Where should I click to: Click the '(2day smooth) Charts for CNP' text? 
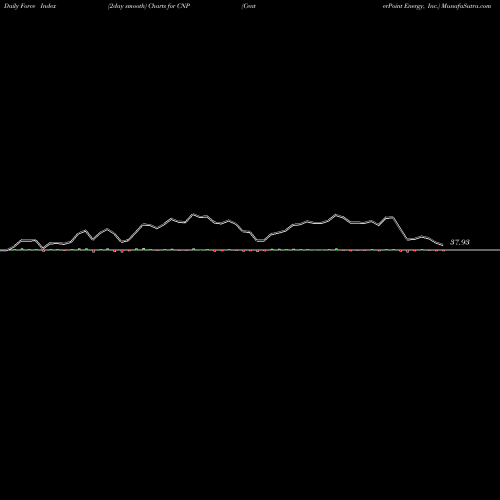coord(149,6)
